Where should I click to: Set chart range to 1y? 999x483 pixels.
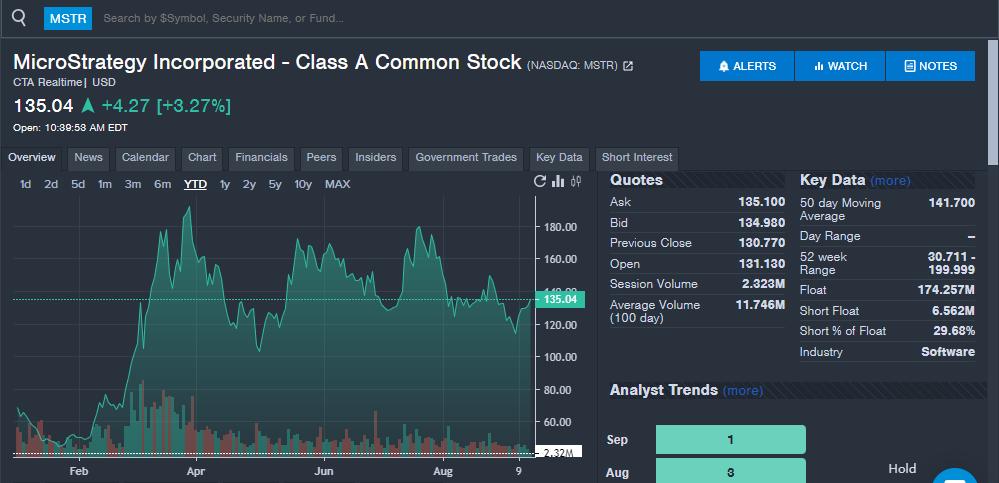224,184
